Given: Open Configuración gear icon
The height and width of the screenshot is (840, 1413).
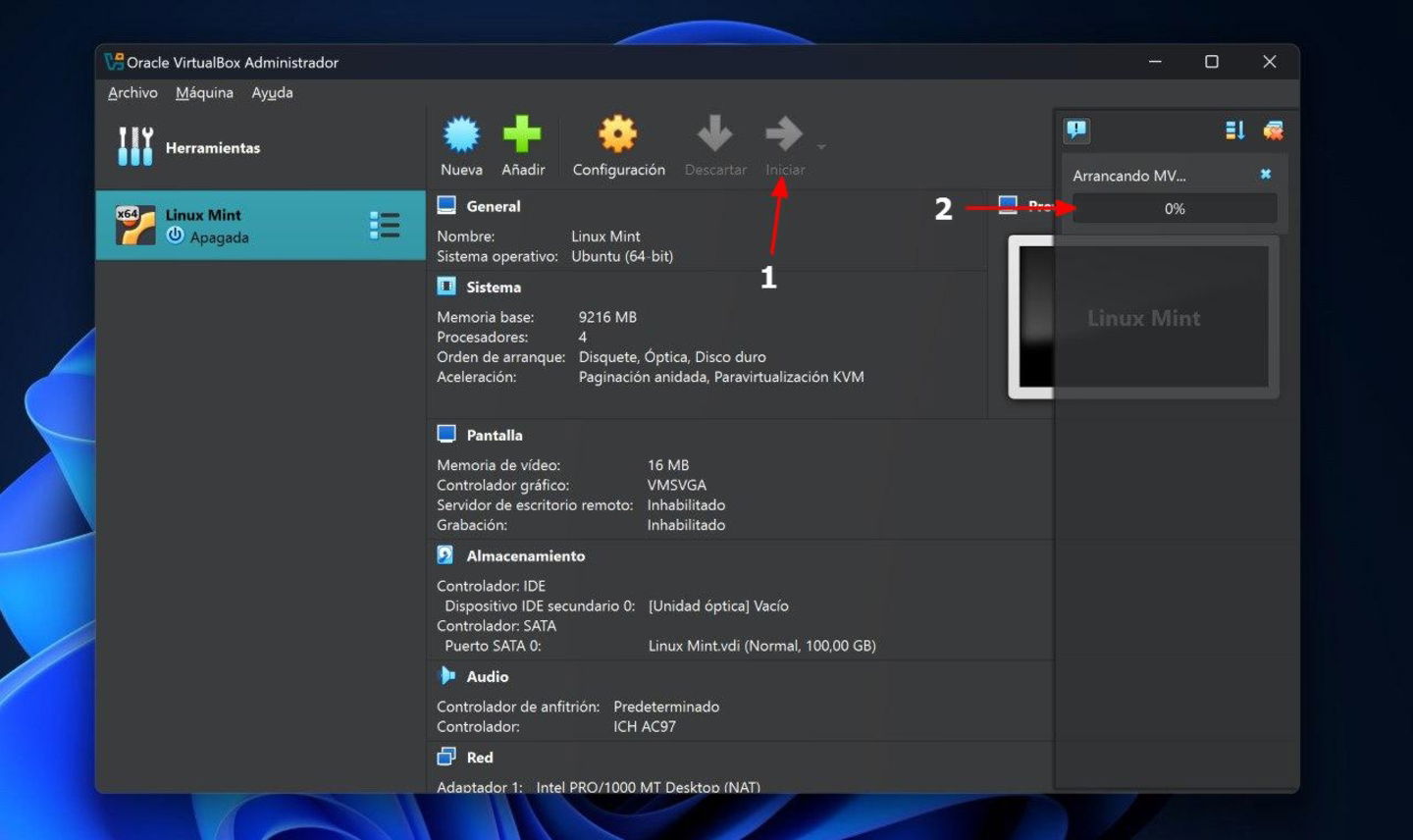Looking at the screenshot, I should coord(618,134).
